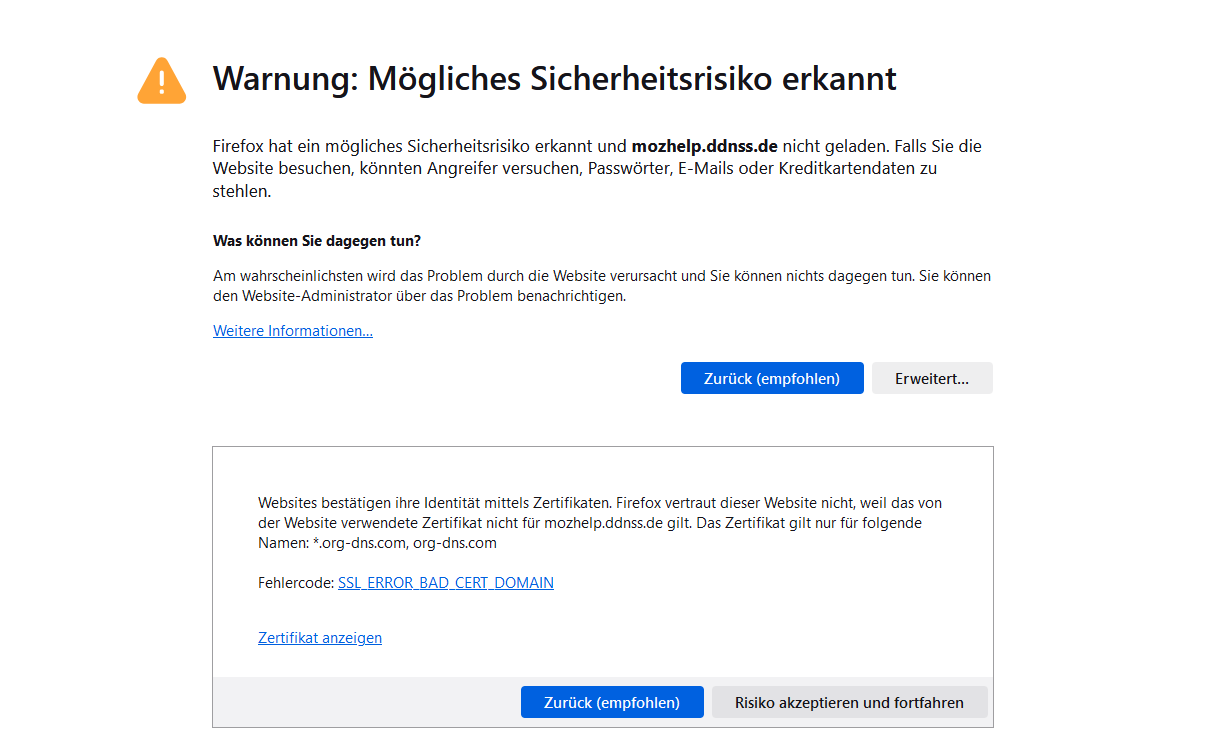Collapse the advanced section via "Erweitert…"
Image resolution: width=1217 pixels, height=742 pixels.
coord(931,378)
